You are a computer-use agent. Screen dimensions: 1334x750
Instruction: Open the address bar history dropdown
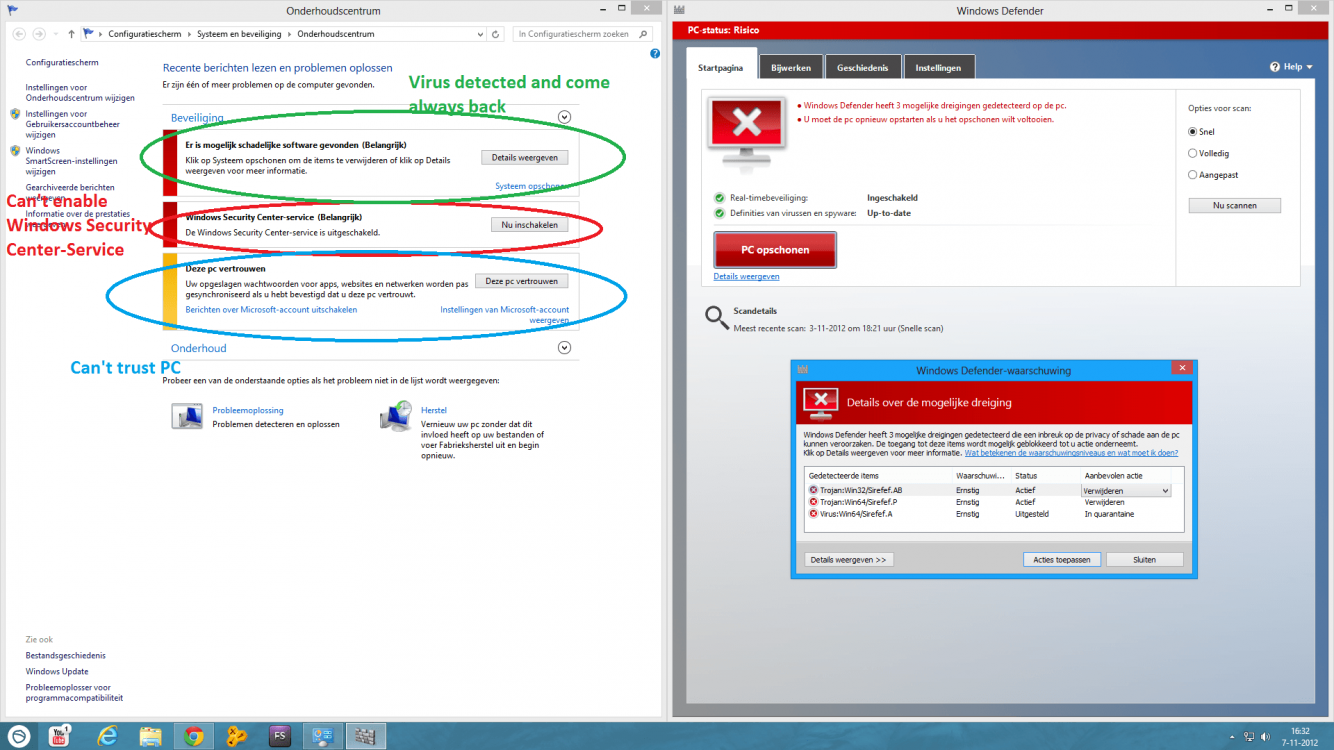[x=480, y=34]
